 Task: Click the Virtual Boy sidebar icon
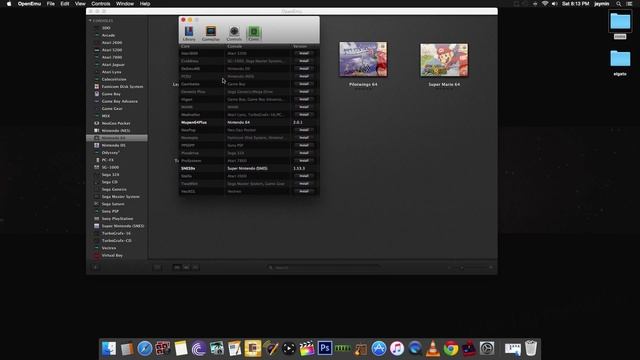[97, 256]
